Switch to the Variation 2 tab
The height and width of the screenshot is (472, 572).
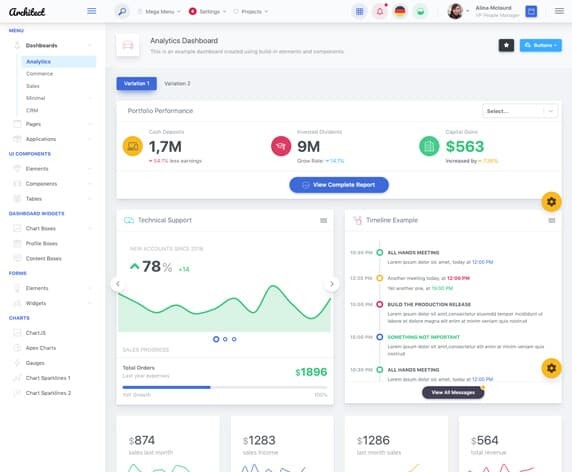pos(177,84)
